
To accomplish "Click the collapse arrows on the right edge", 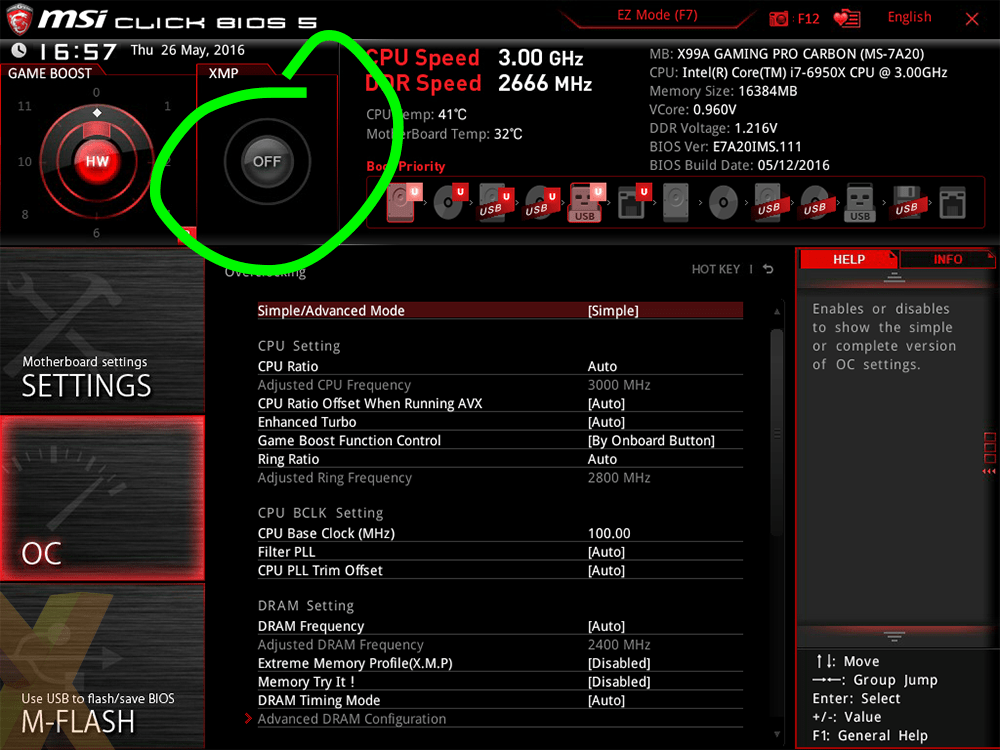I will pos(989,471).
